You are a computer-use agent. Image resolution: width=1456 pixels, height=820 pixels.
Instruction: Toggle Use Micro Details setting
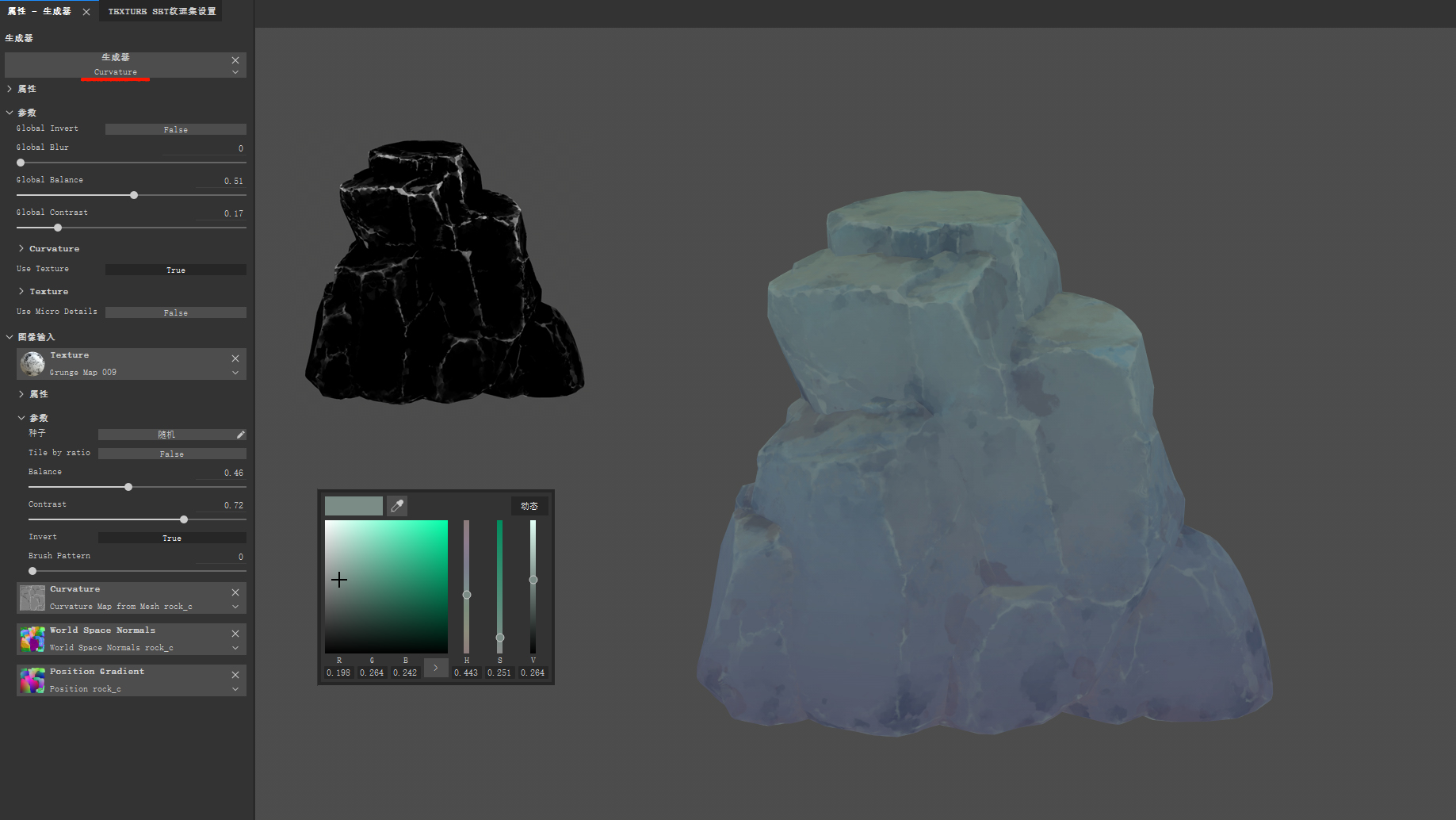pos(176,312)
